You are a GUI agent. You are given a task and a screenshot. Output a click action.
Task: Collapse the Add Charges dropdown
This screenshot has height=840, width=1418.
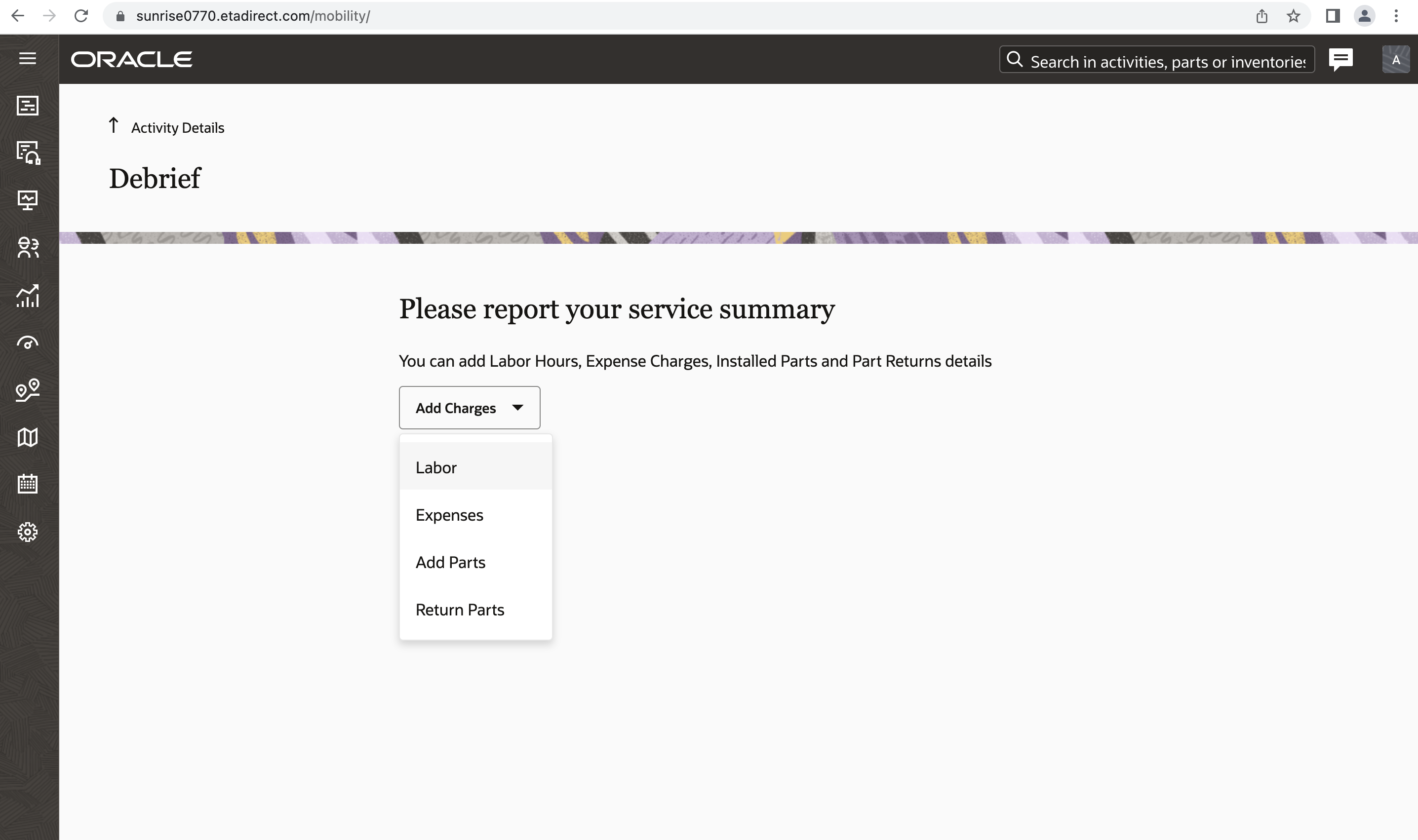pyautogui.click(x=469, y=408)
